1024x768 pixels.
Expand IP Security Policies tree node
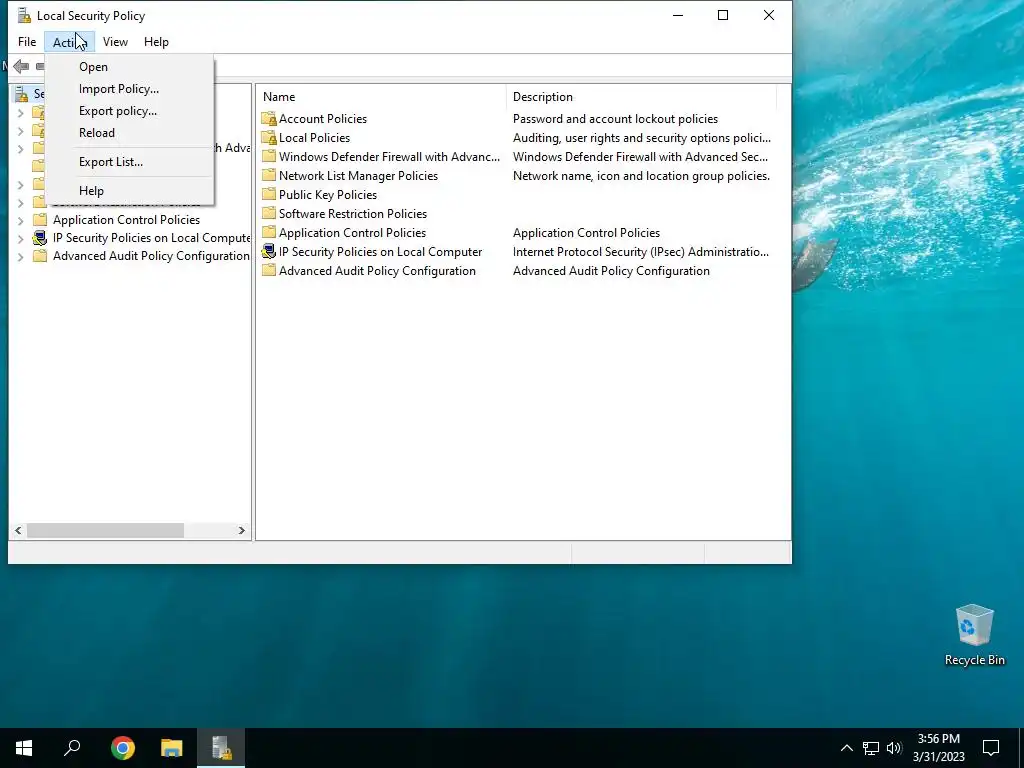coord(20,238)
